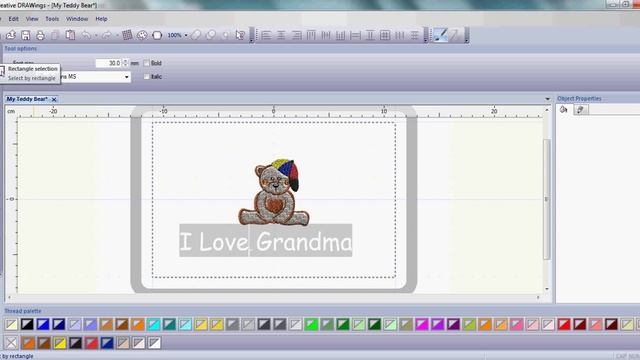Switch to the My Teddy Bear tab
Screen dimensions: 640x360
(27, 99)
